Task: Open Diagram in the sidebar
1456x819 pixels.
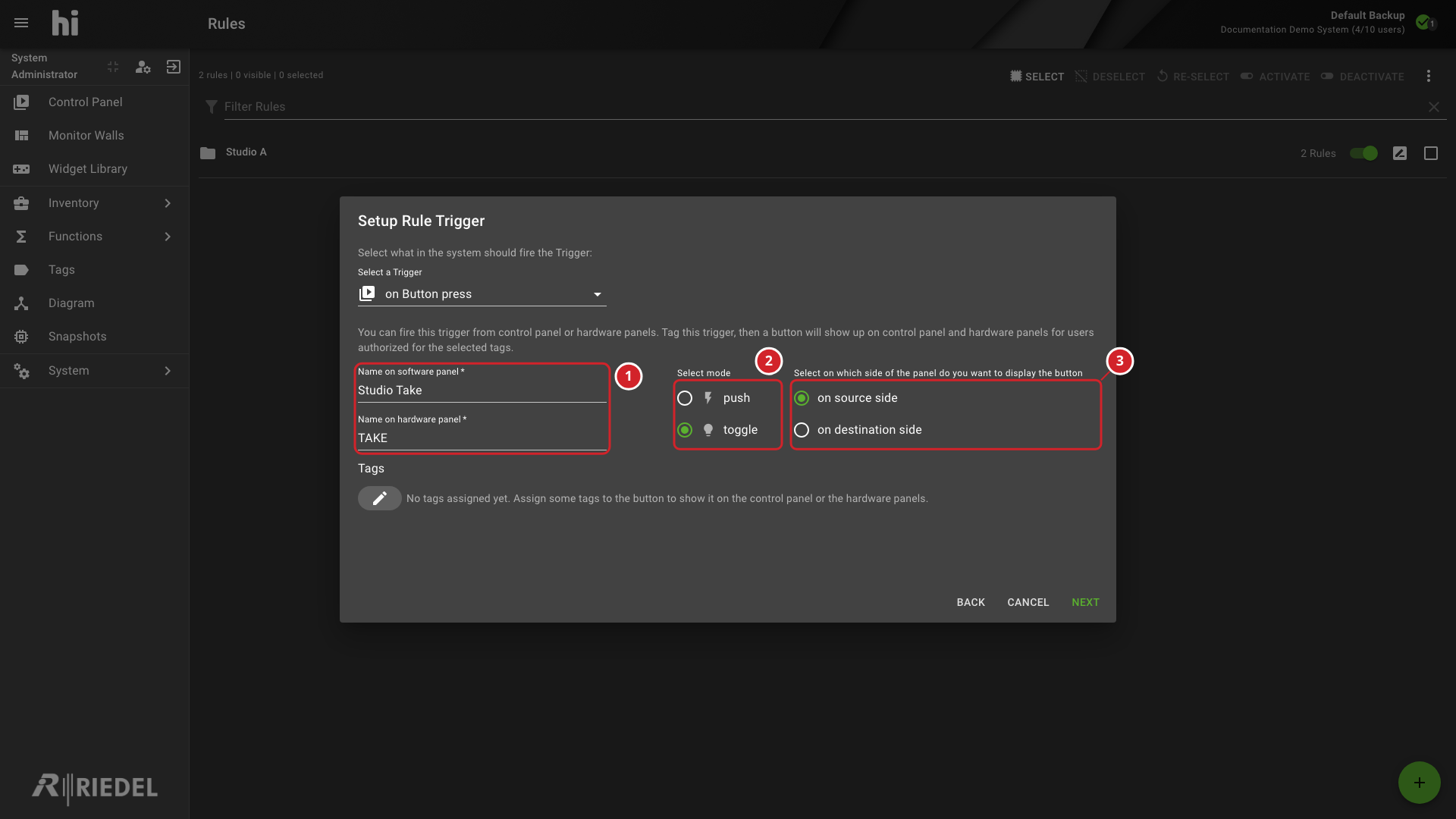Action: pos(94,303)
